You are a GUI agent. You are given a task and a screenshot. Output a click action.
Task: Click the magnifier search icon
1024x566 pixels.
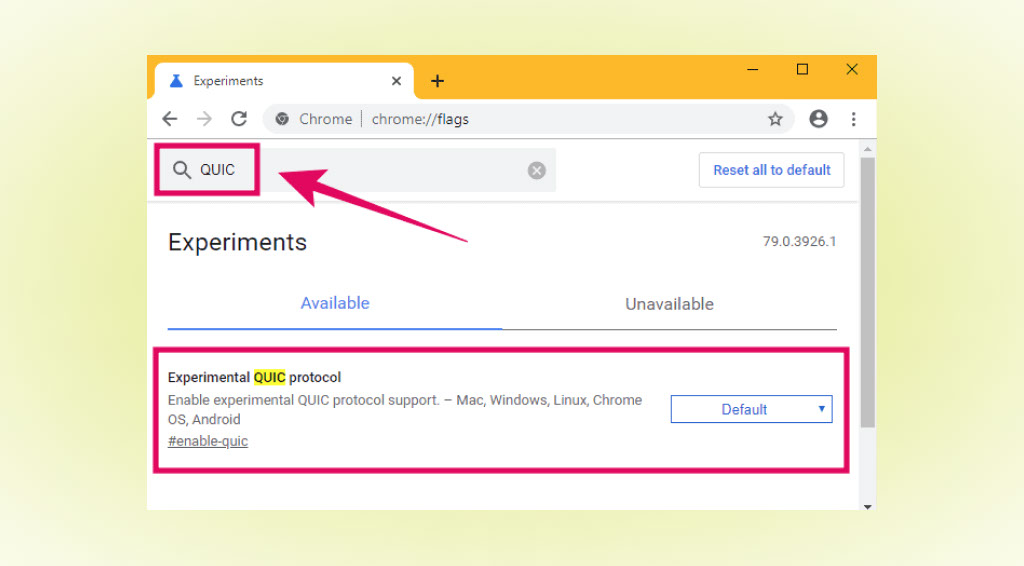(182, 170)
